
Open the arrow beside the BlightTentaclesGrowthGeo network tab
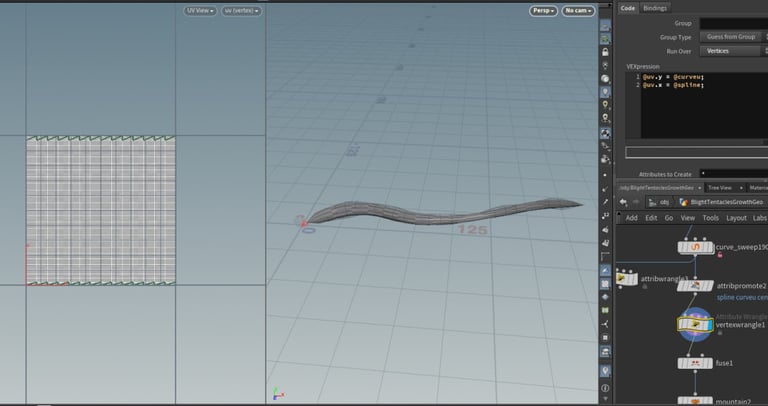[x=699, y=188]
